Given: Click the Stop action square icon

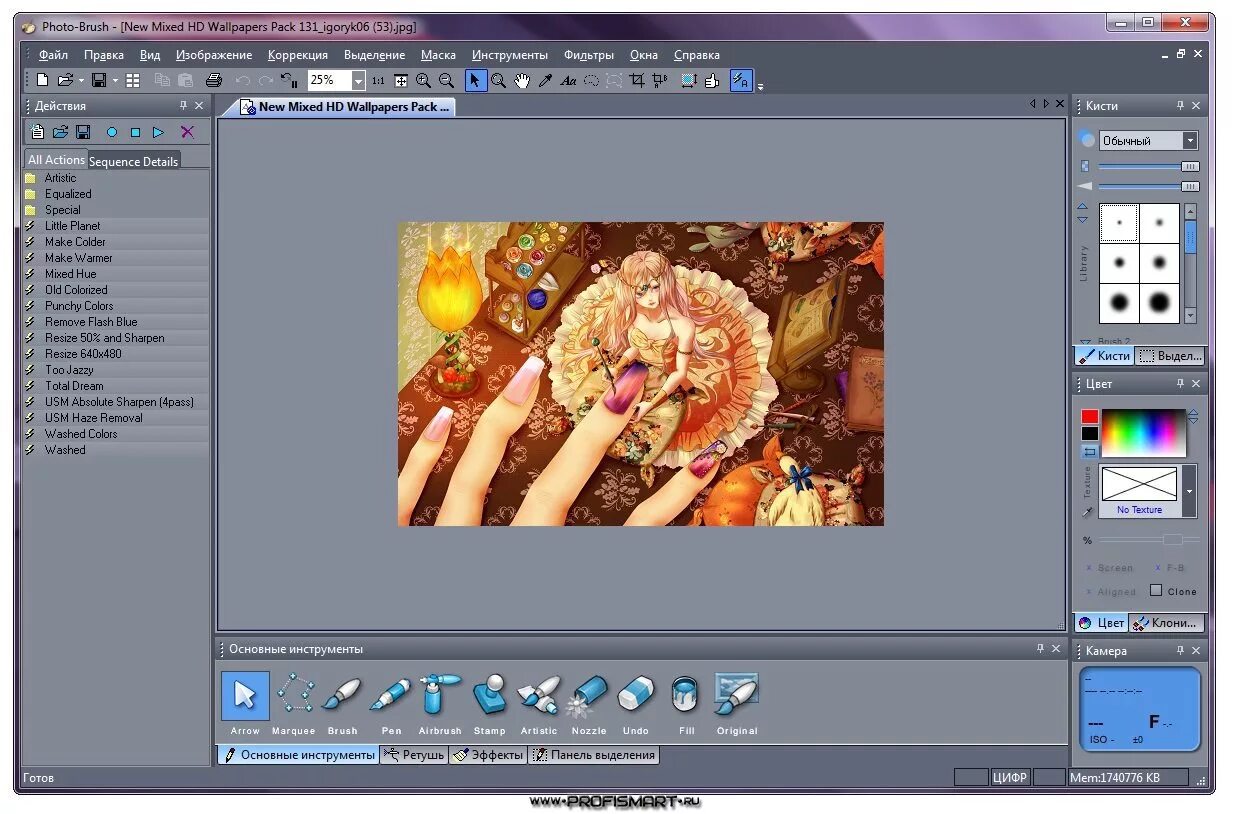Looking at the screenshot, I should pyautogui.click(x=135, y=132).
